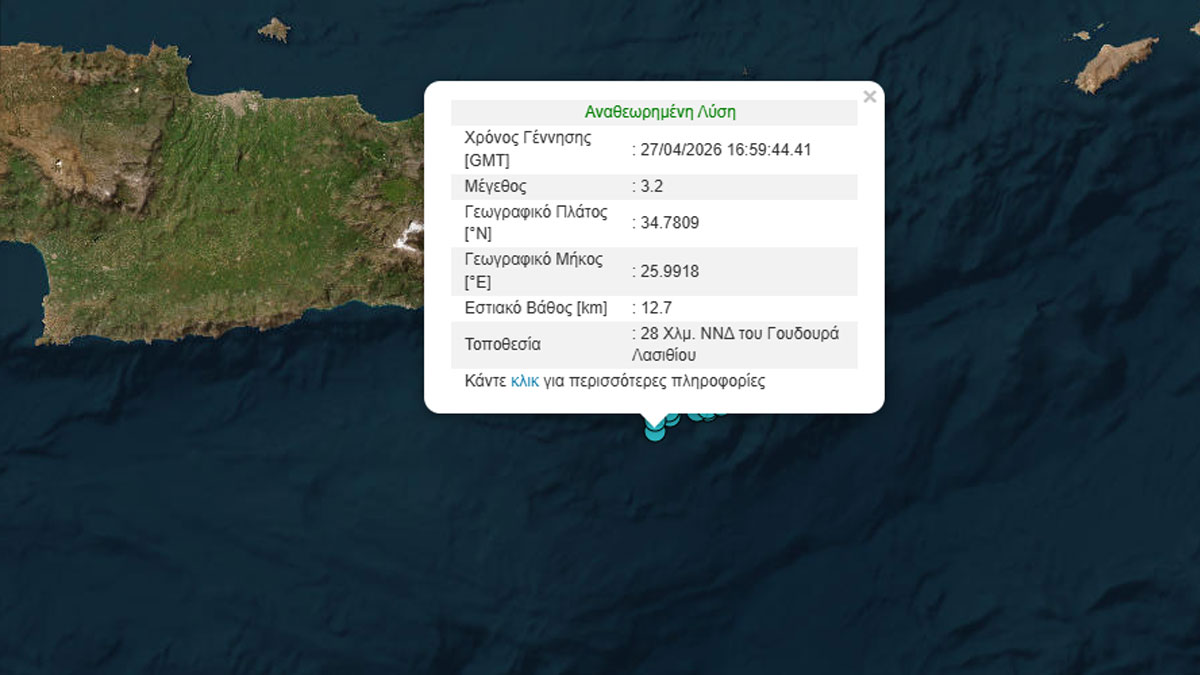Click the small islet north of Crete's coast
This screenshot has width=1200, height=675.
click(273, 30)
